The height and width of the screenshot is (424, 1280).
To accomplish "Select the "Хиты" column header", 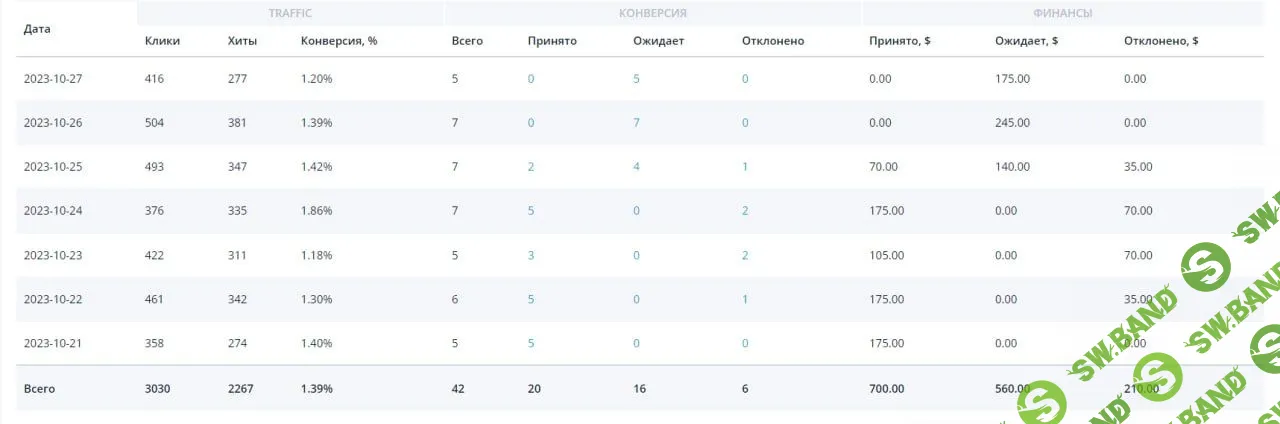I will coord(242,41).
